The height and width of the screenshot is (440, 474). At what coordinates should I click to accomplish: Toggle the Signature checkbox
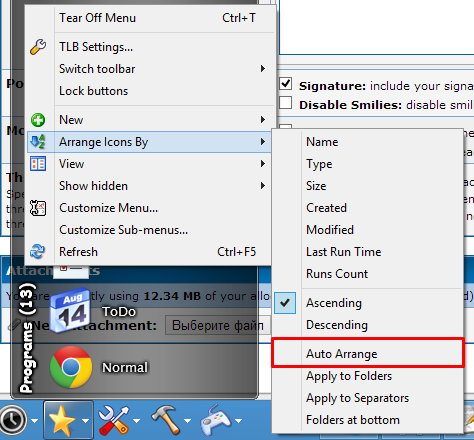tap(286, 84)
